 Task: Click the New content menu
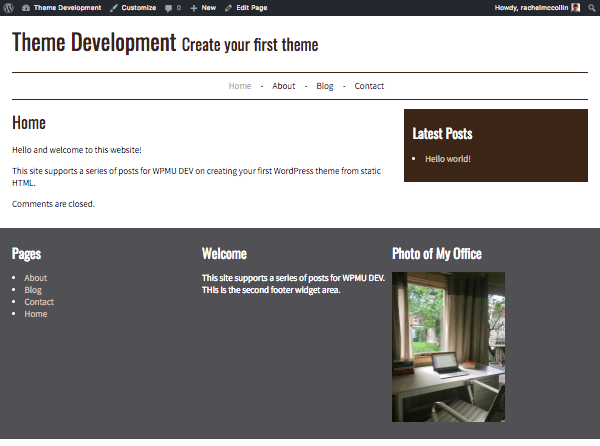(203, 8)
